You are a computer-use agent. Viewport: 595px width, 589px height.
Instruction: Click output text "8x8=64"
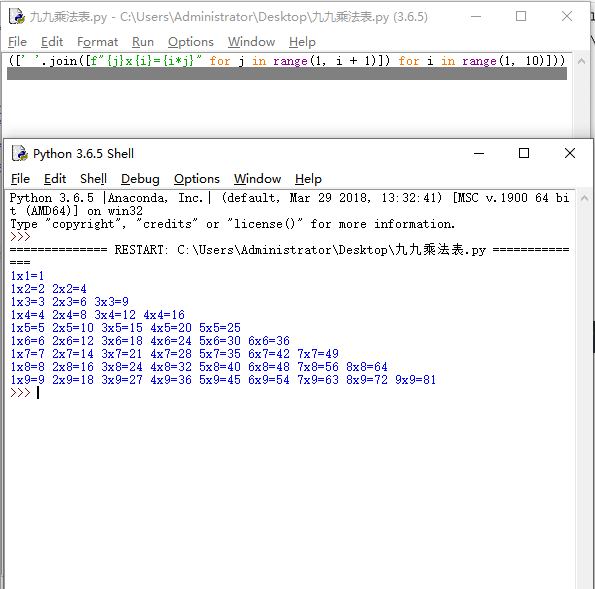(367, 367)
